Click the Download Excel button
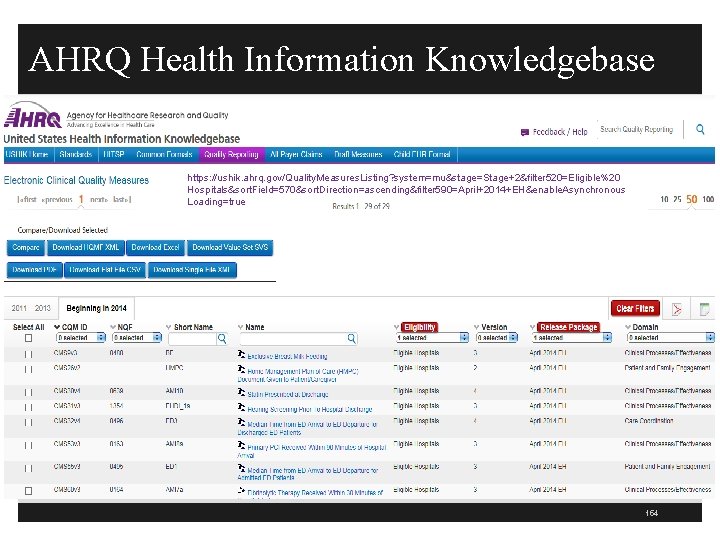This screenshot has width=720, height=540. click(x=156, y=248)
